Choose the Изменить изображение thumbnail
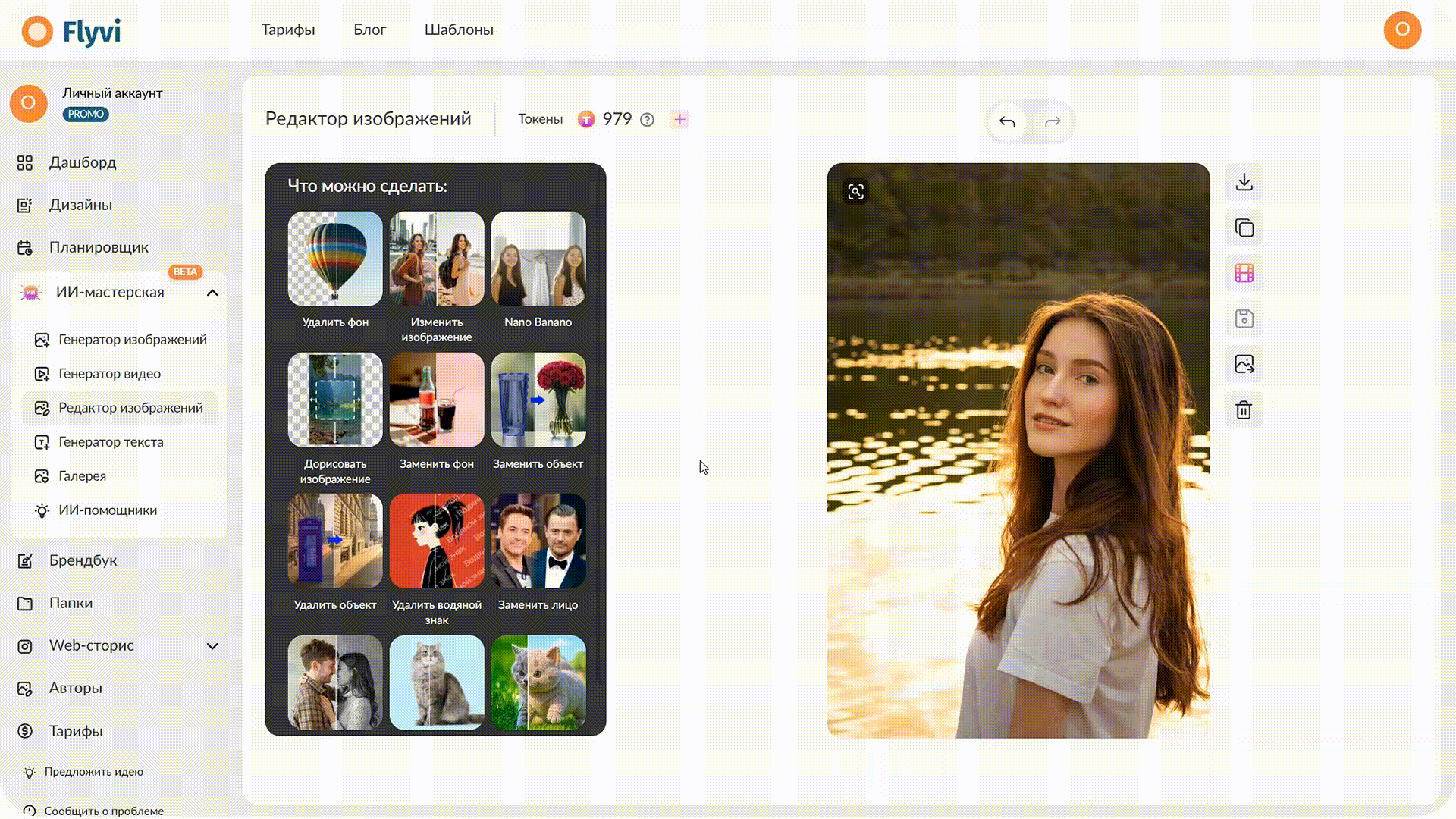1456x819 pixels. click(437, 259)
